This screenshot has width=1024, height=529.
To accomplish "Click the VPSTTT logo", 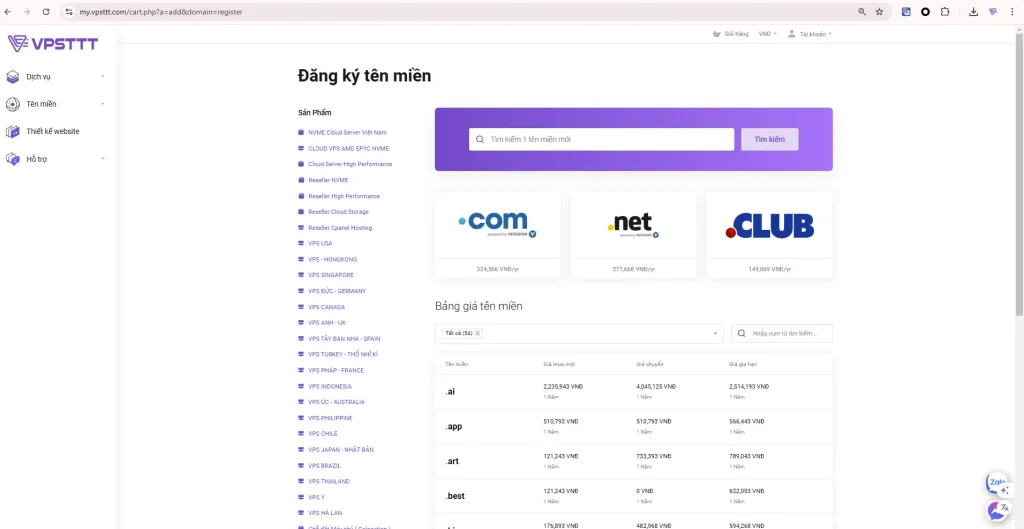I will pyautogui.click(x=53, y=44).
